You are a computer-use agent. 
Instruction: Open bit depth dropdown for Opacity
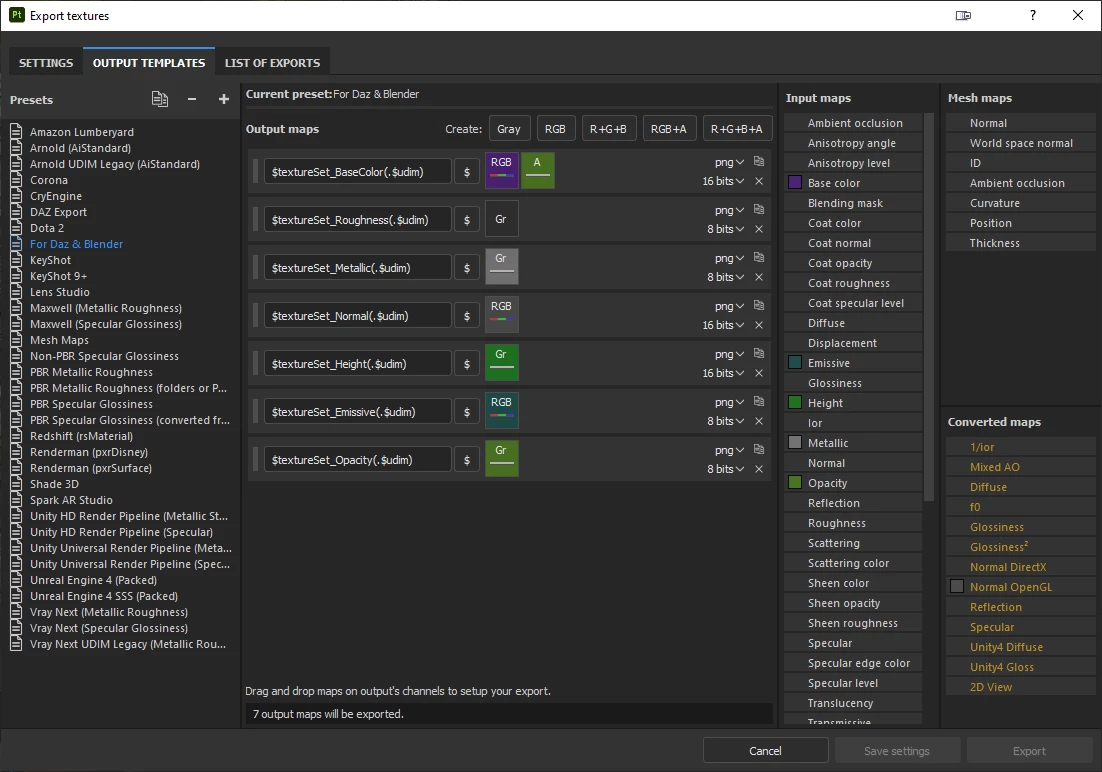(725, 469)
